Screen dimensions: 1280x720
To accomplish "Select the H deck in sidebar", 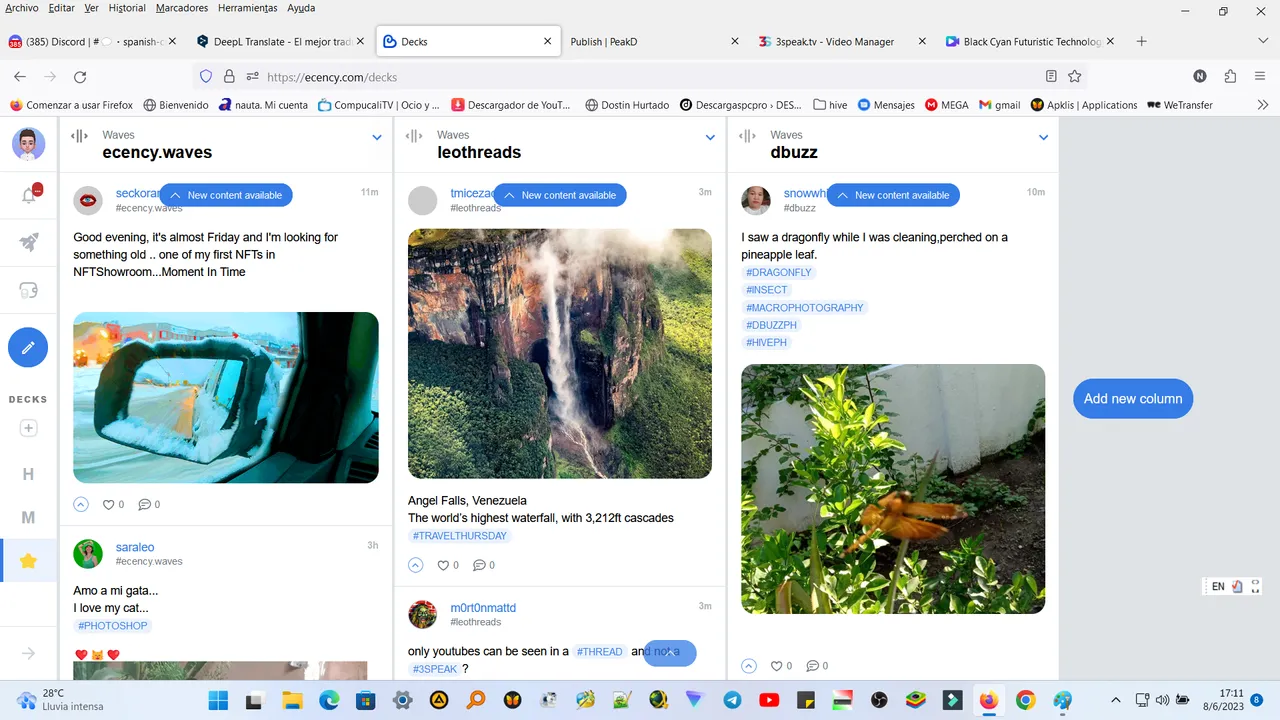I will click(28, 474).
